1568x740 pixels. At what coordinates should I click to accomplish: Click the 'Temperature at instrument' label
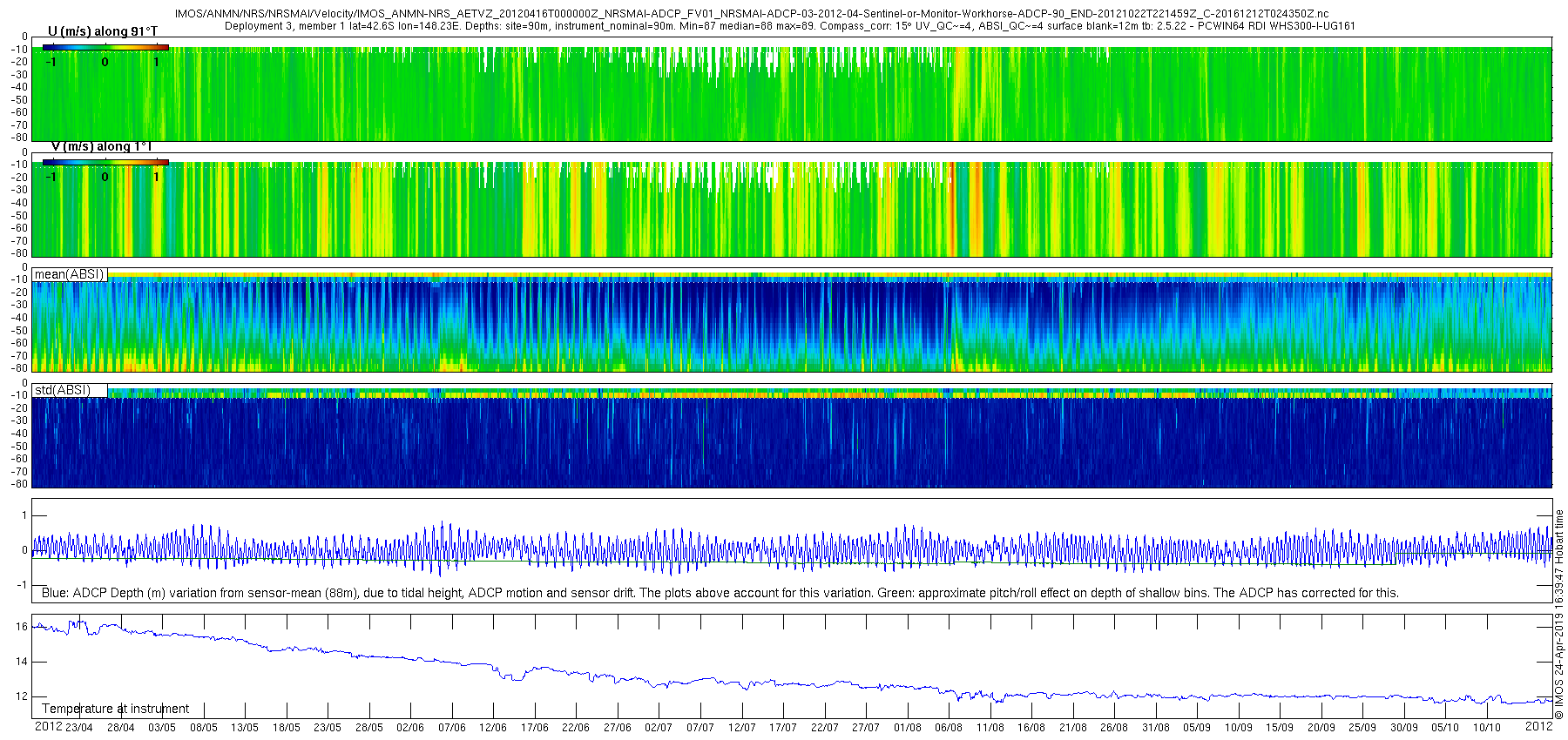115,709
